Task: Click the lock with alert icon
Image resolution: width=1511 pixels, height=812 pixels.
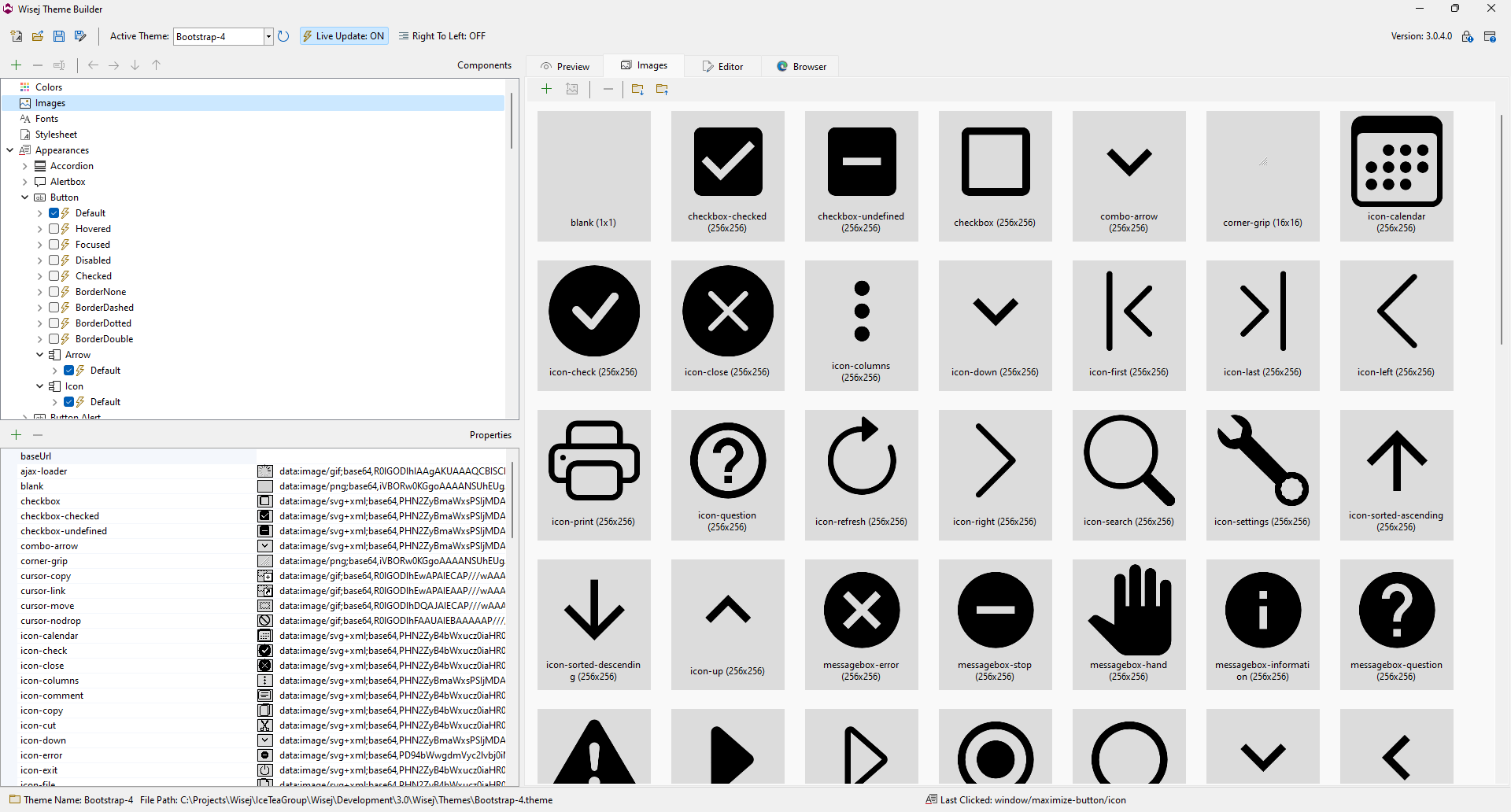Action: pyautogui.click(x=1468, y=36)
